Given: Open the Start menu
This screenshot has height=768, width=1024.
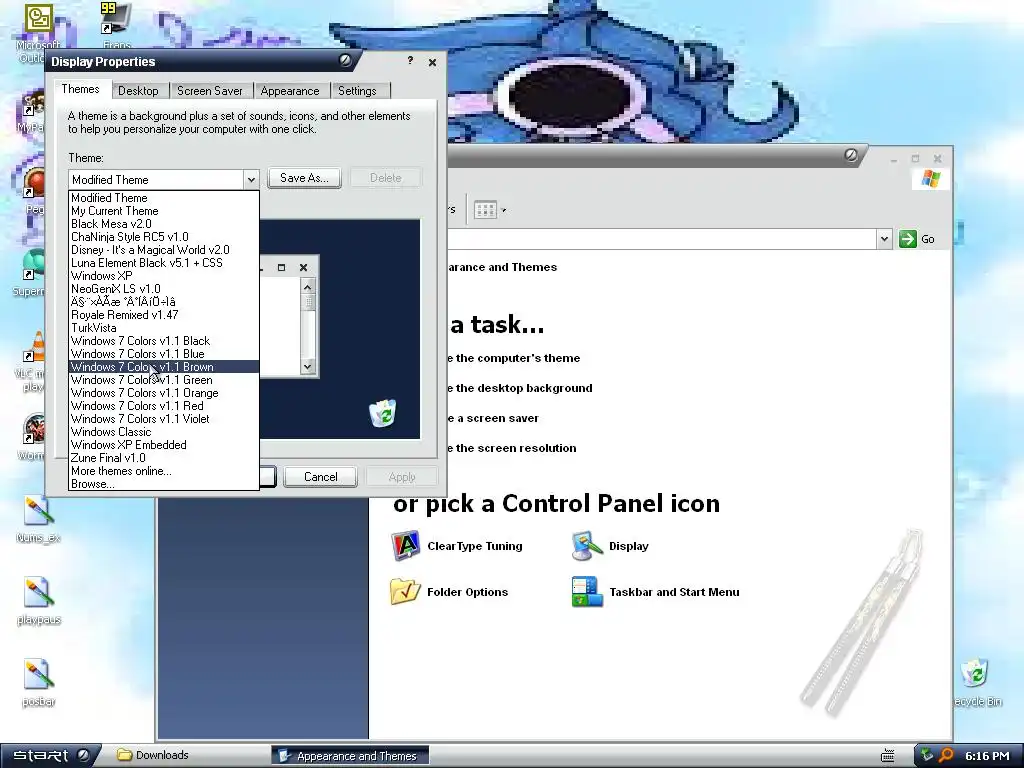Looking at the screenshot, I should pos(50,756).
